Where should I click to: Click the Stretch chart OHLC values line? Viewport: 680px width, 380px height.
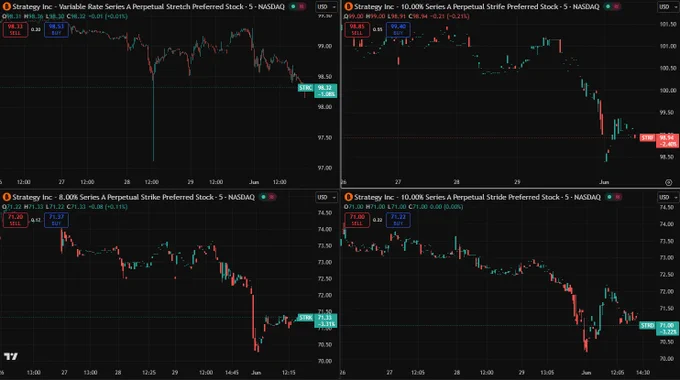(65, 16)
